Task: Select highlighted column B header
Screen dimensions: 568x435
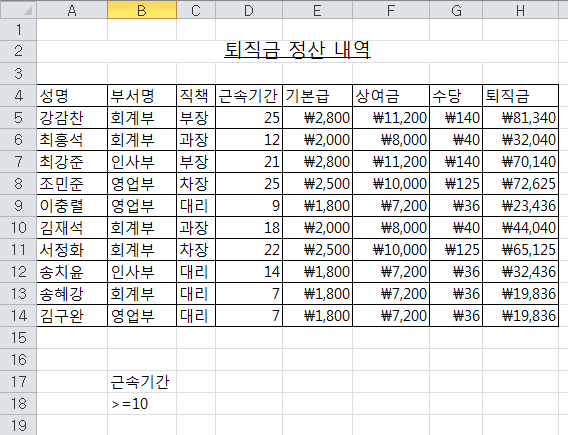Action: 142,10
